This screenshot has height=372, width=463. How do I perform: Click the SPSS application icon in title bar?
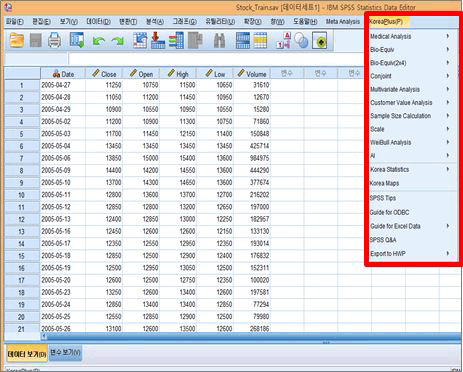click(8, 7)
